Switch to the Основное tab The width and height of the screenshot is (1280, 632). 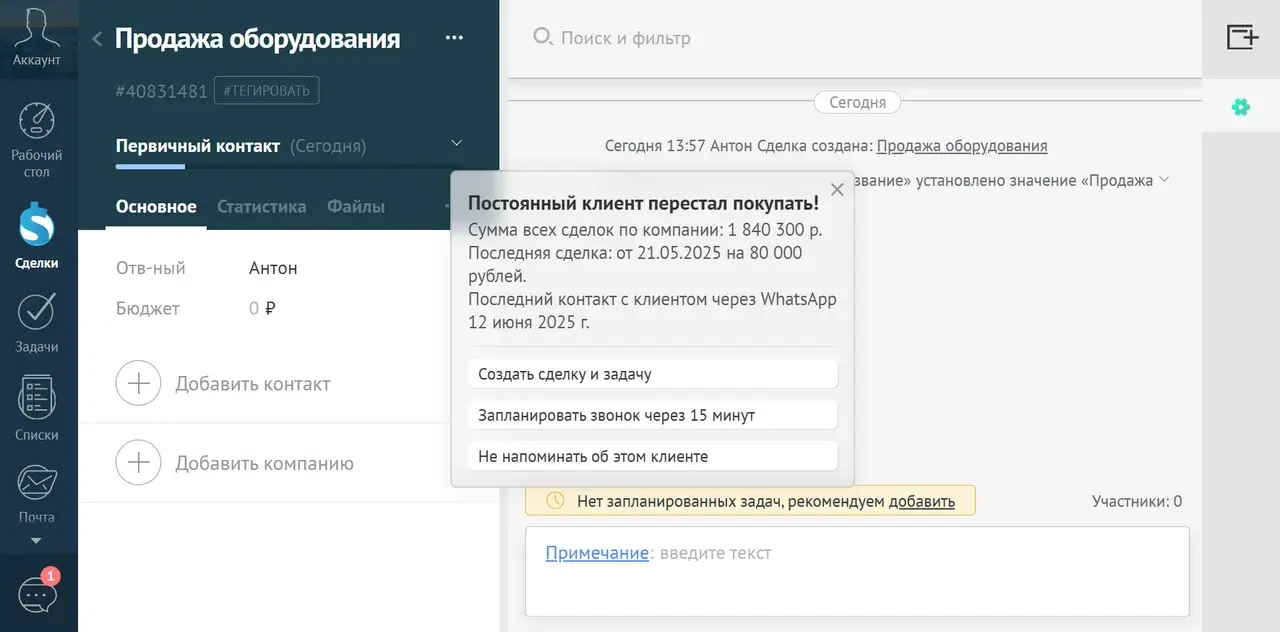click(156, 207)
